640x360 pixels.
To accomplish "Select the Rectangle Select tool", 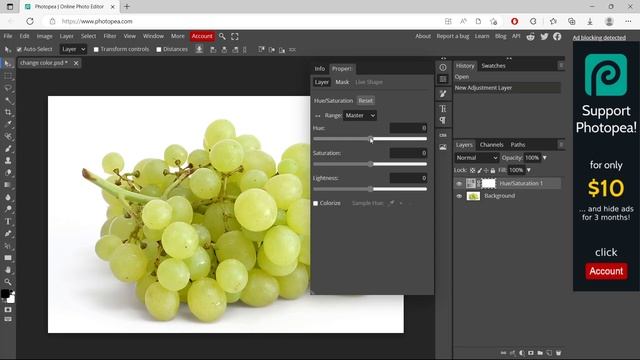I will pos(8,76).
